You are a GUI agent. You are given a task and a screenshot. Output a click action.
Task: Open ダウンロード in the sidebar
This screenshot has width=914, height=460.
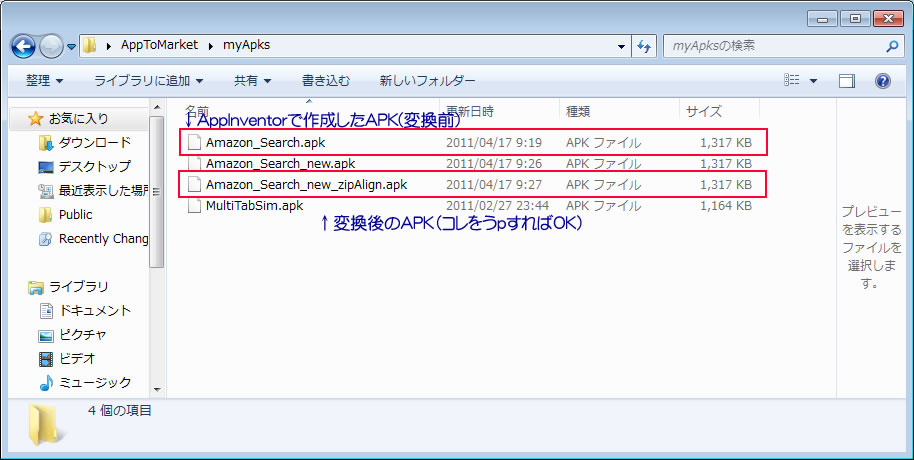click(94, 142)
